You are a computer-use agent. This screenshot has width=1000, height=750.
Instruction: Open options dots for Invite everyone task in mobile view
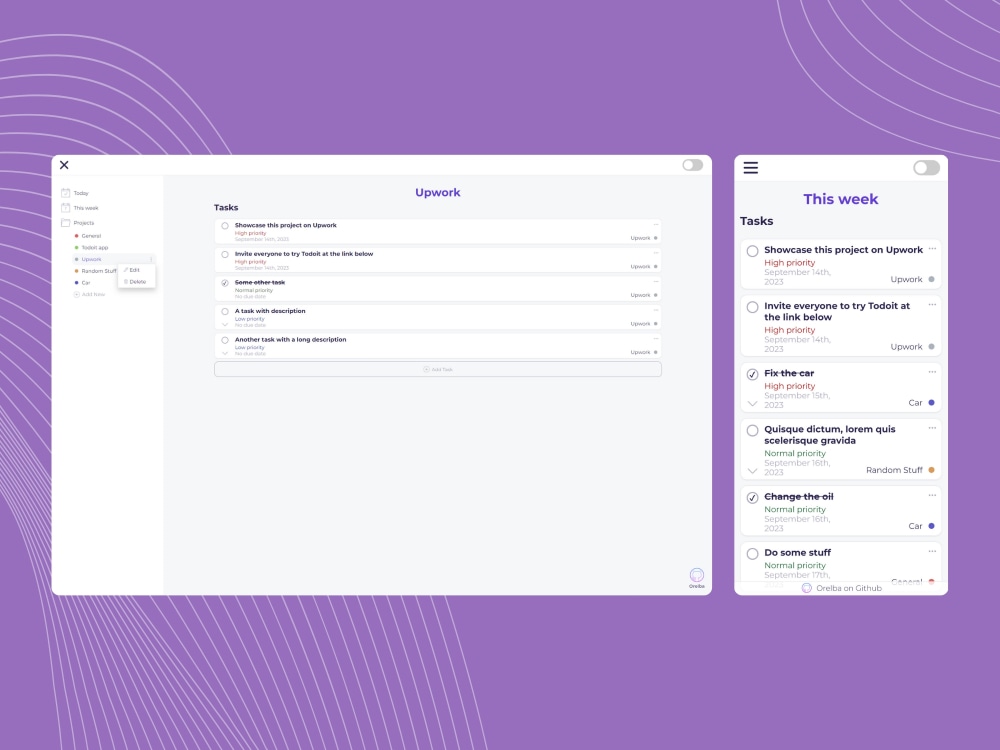[932, 304]
